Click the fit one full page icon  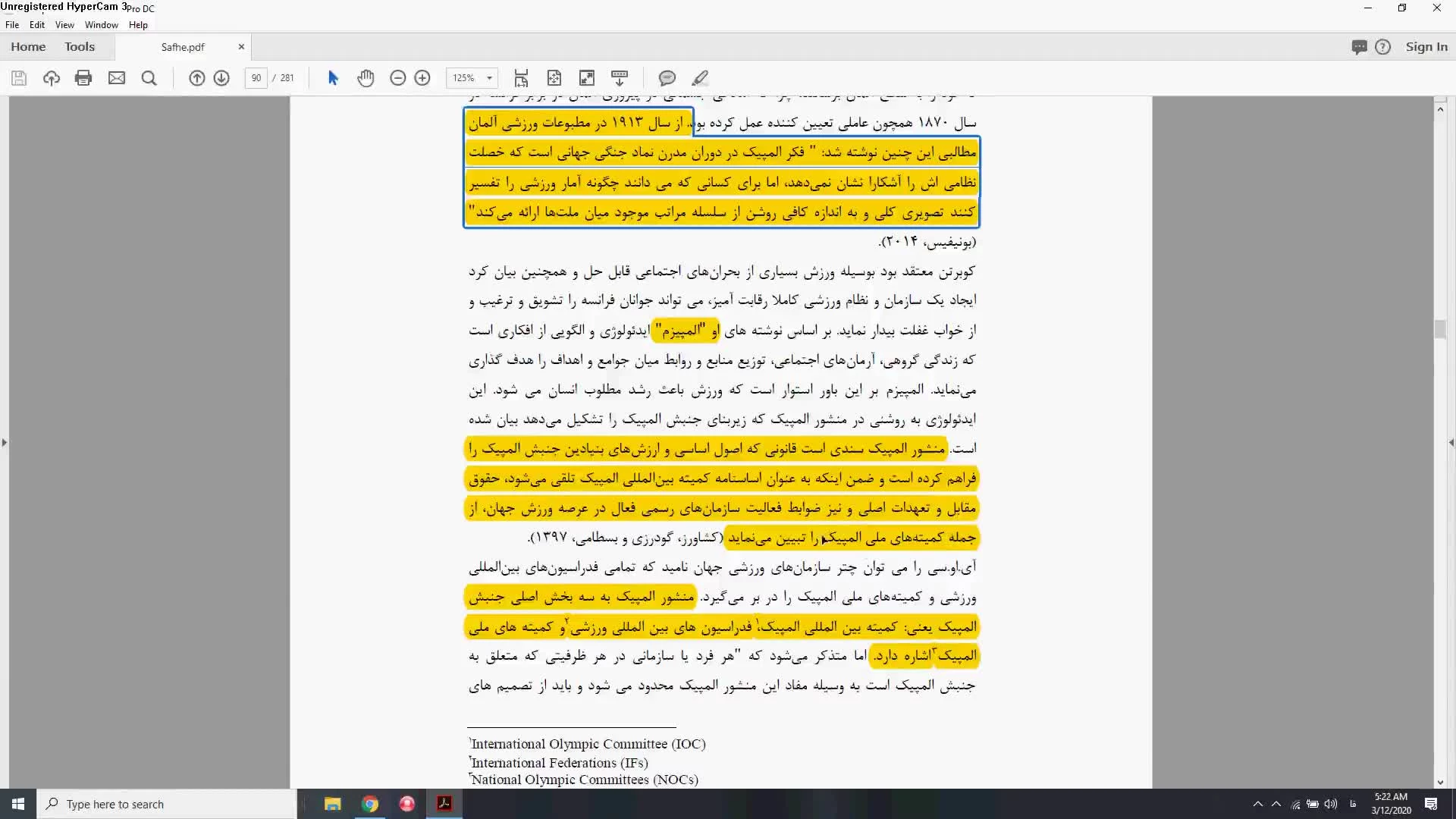coord(554,78)
